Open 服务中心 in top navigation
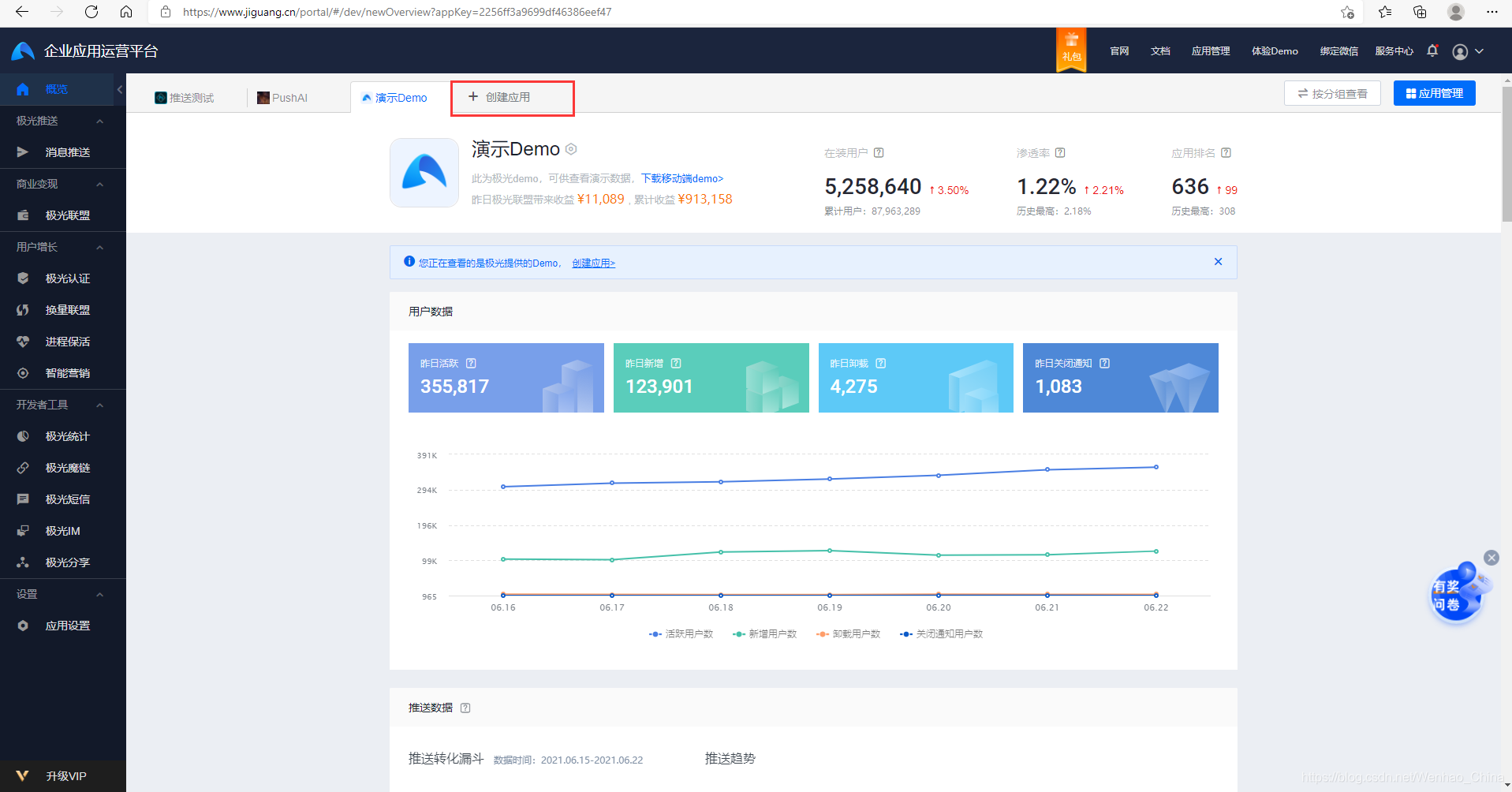 coord(1394,51)
